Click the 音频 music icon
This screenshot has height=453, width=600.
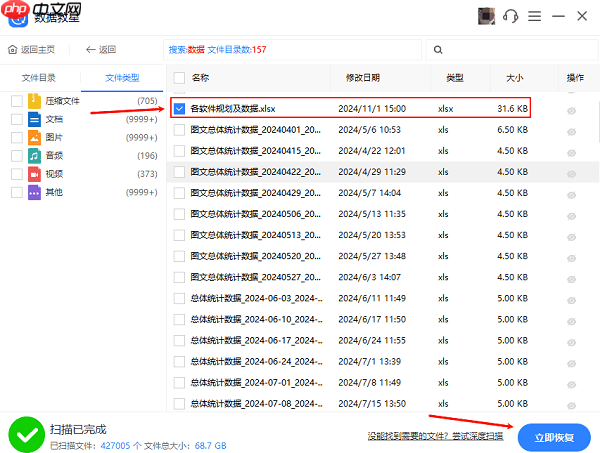pos(34,156)
